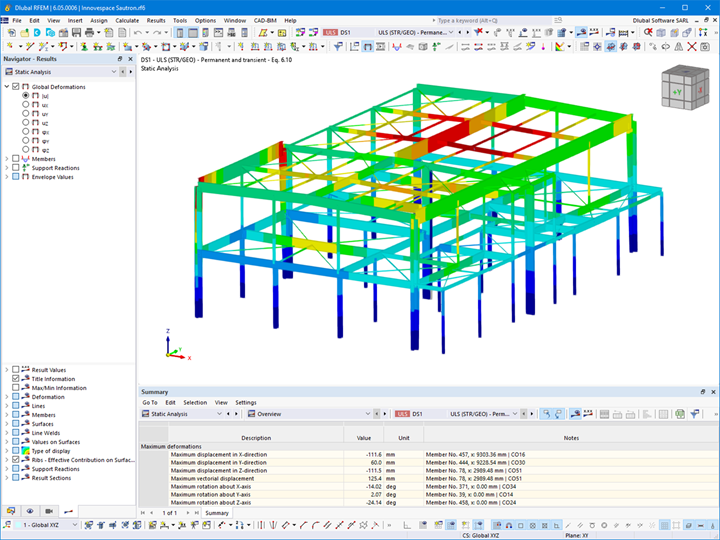Open the camera Views tab in Navigator
Screen dimensions: 720x540
pyautogui.click(x=49, y=511)
